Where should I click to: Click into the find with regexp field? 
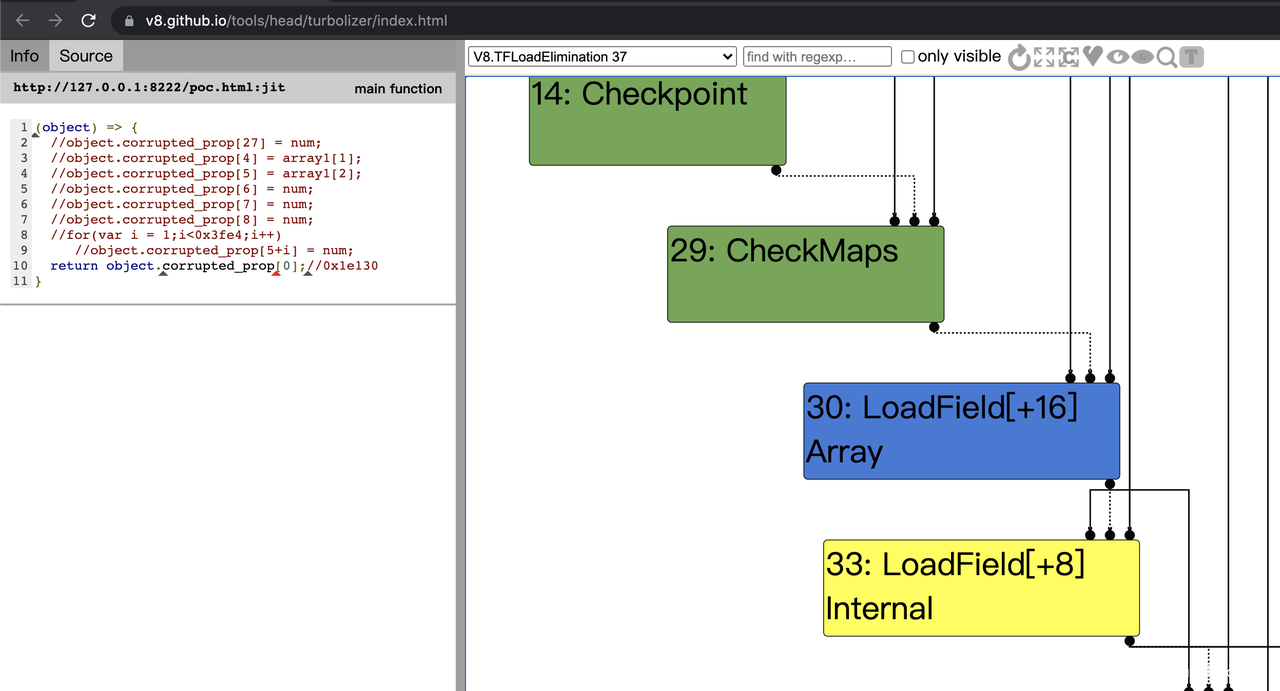(x=817, y=57)
